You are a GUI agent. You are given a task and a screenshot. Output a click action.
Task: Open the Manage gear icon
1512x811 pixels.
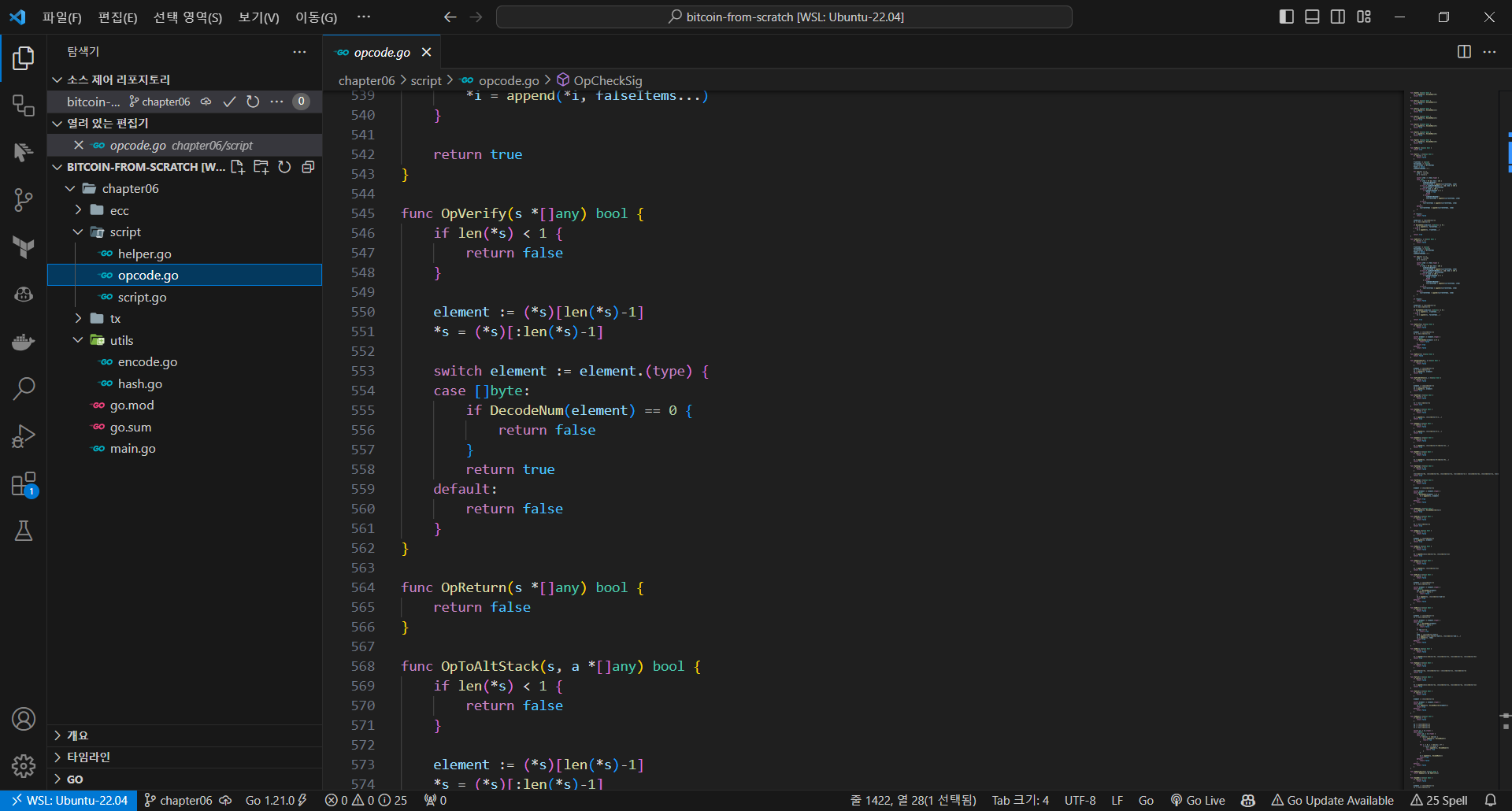click(x=24, y=765)
